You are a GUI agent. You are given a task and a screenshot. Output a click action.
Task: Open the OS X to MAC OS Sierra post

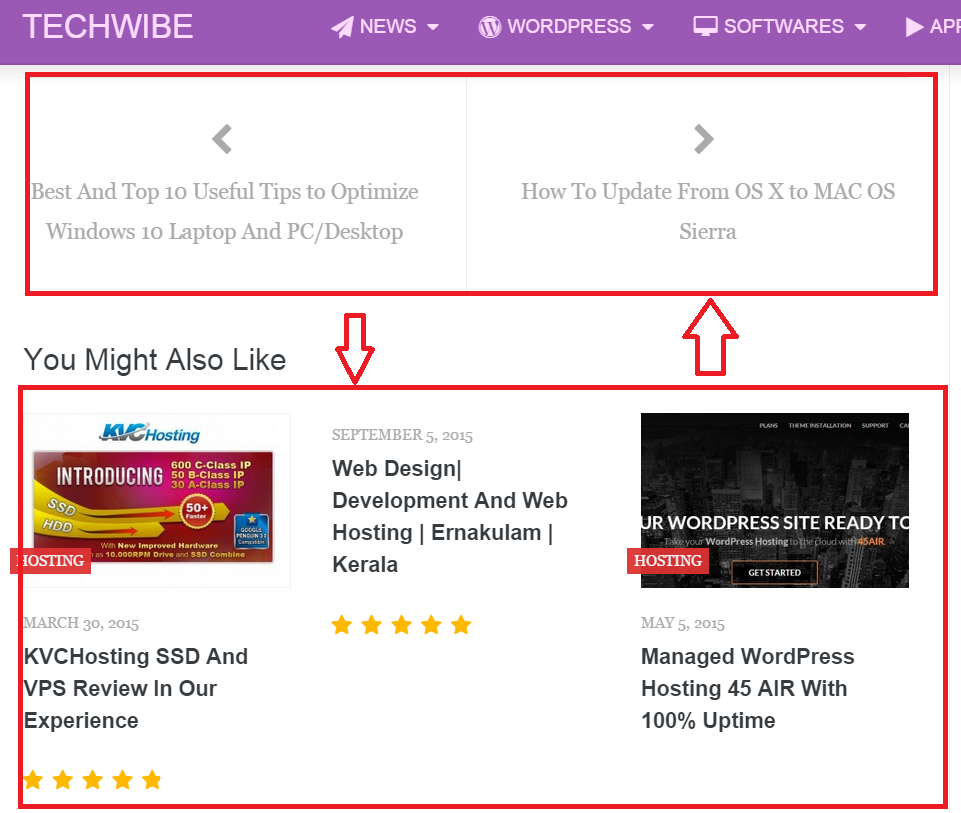(708, 211)
